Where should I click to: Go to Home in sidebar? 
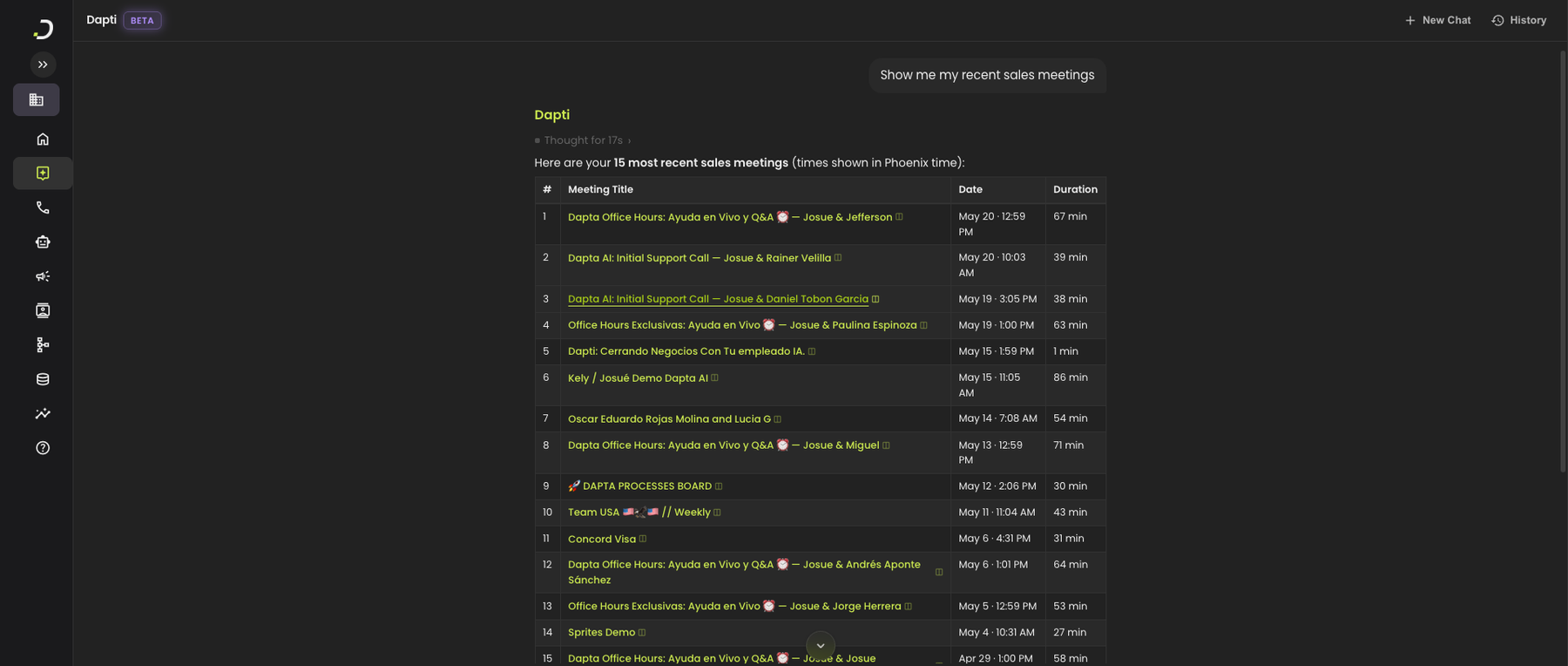(43, 139)
